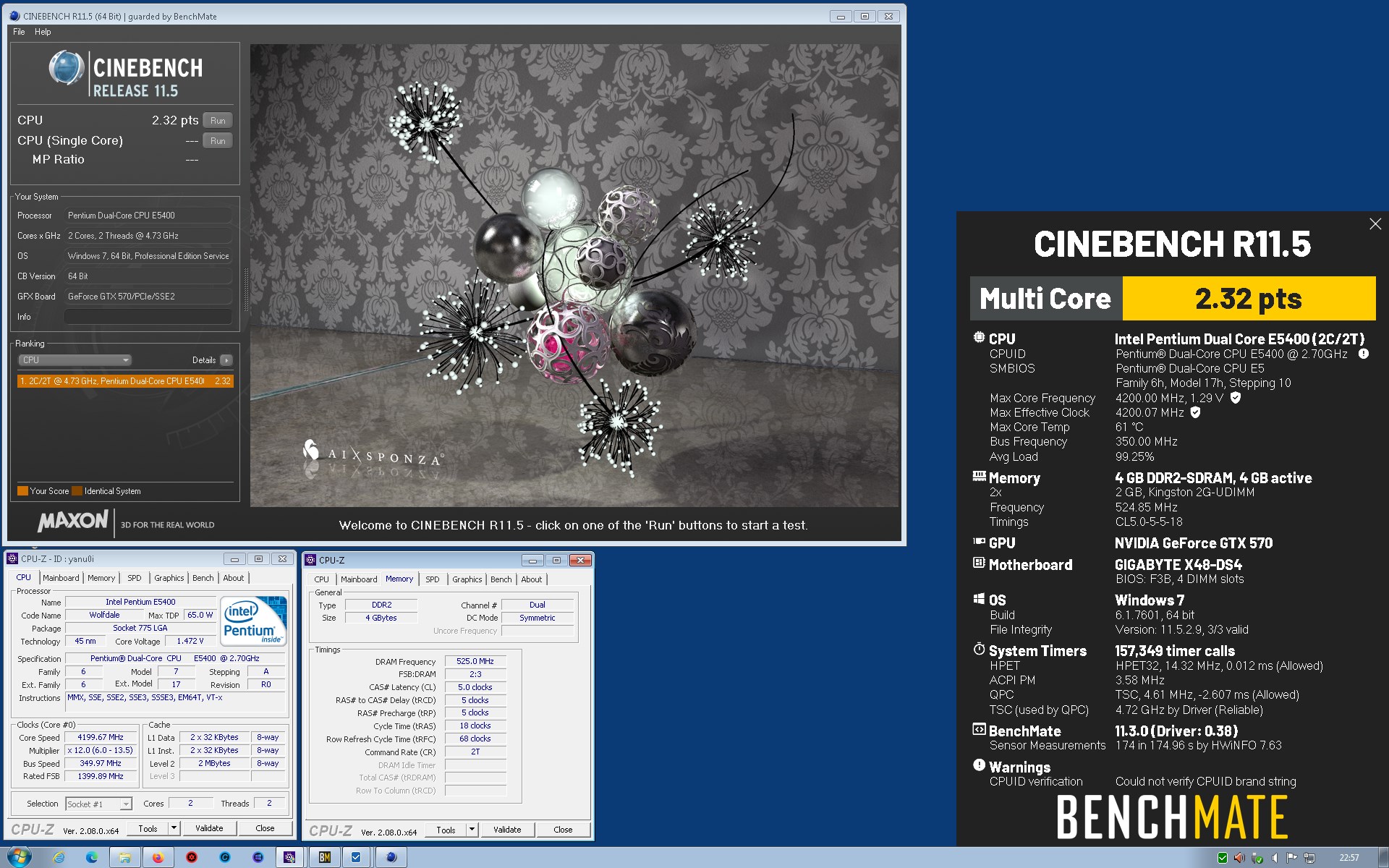Viewport: 1389px width, 868px height.
Task: Switch to Memory tab in CPU-Z yanu0i window
Action: click(101, 578)
